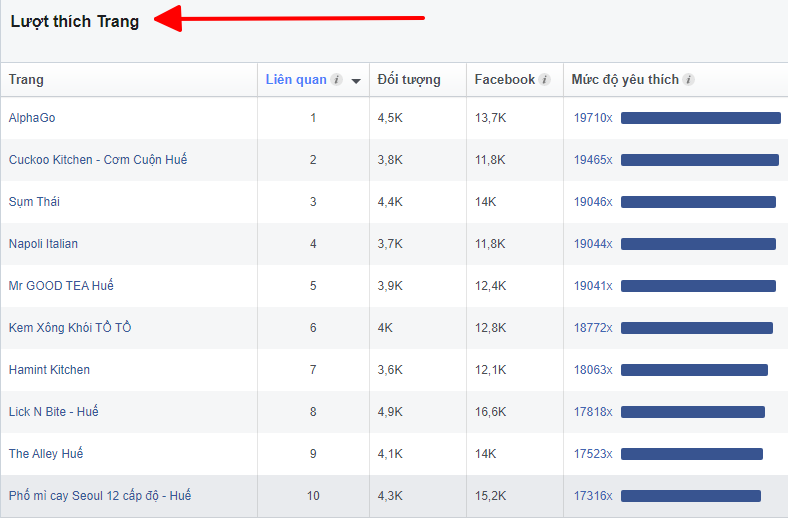Open the Napoli Italian page link
Viewport: 788px width, 518px height.
click(43, 244)
